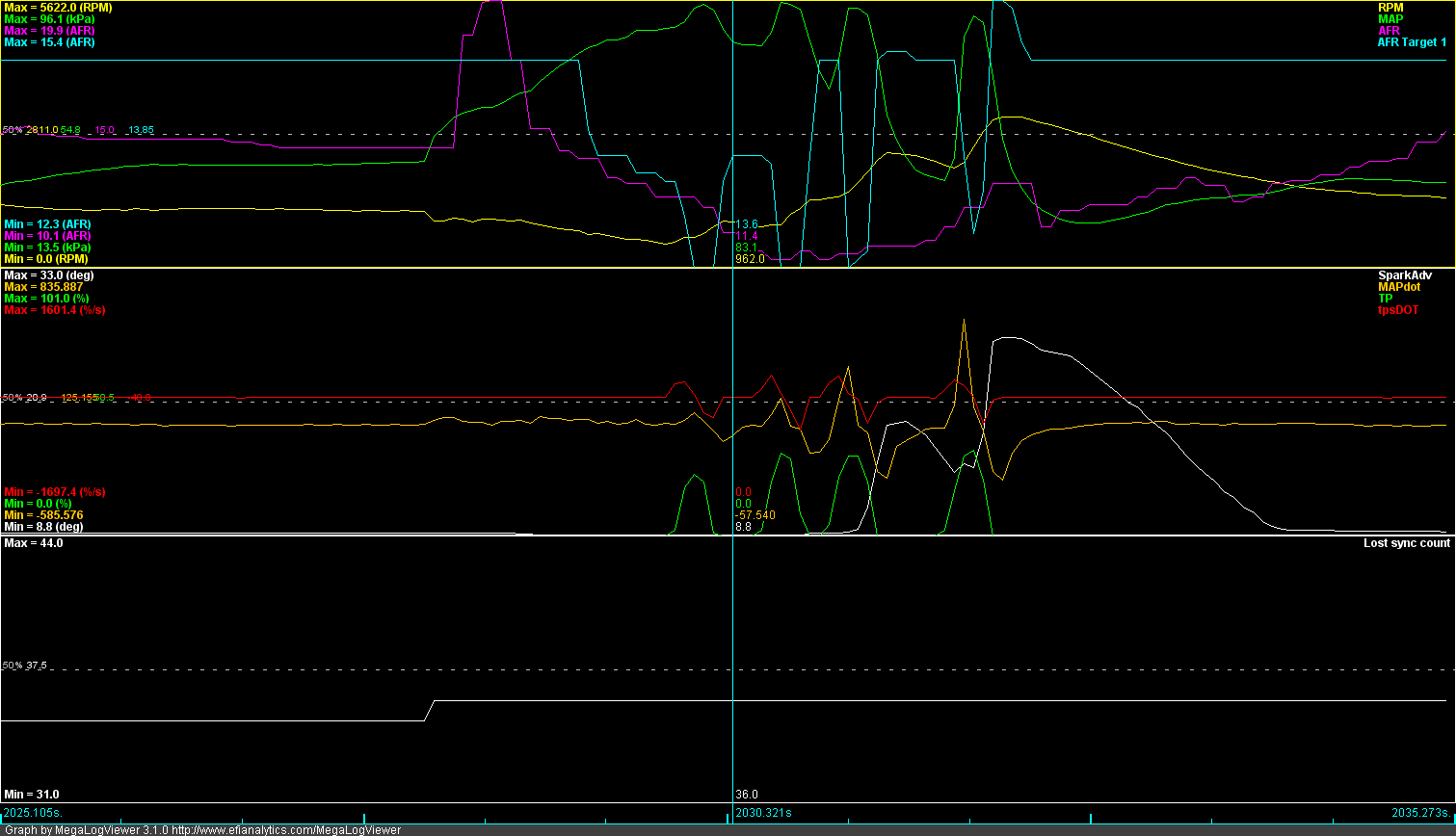Select the AFR Target 1 legend label
Viewport: 1456px width, 836px height.
(x=1412, y=42)
